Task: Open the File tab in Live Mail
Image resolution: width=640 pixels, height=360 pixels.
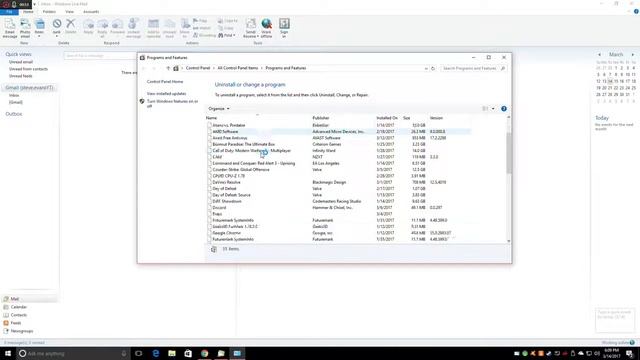Action: point(9,12)
